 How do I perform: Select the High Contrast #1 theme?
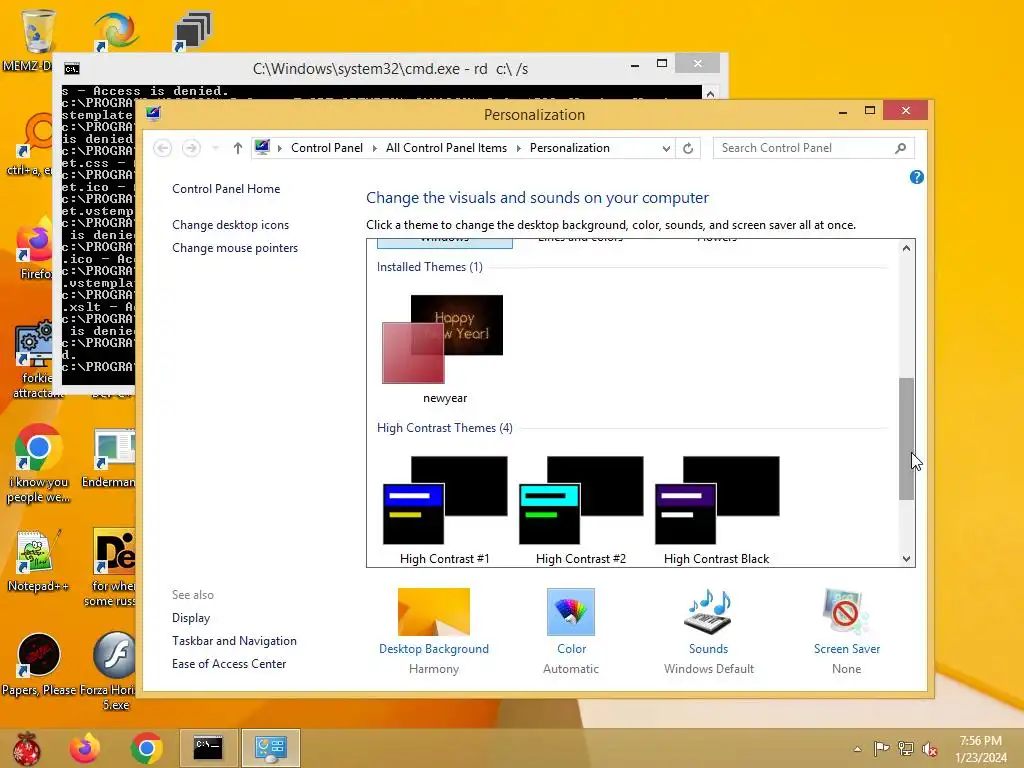[444, 510]
